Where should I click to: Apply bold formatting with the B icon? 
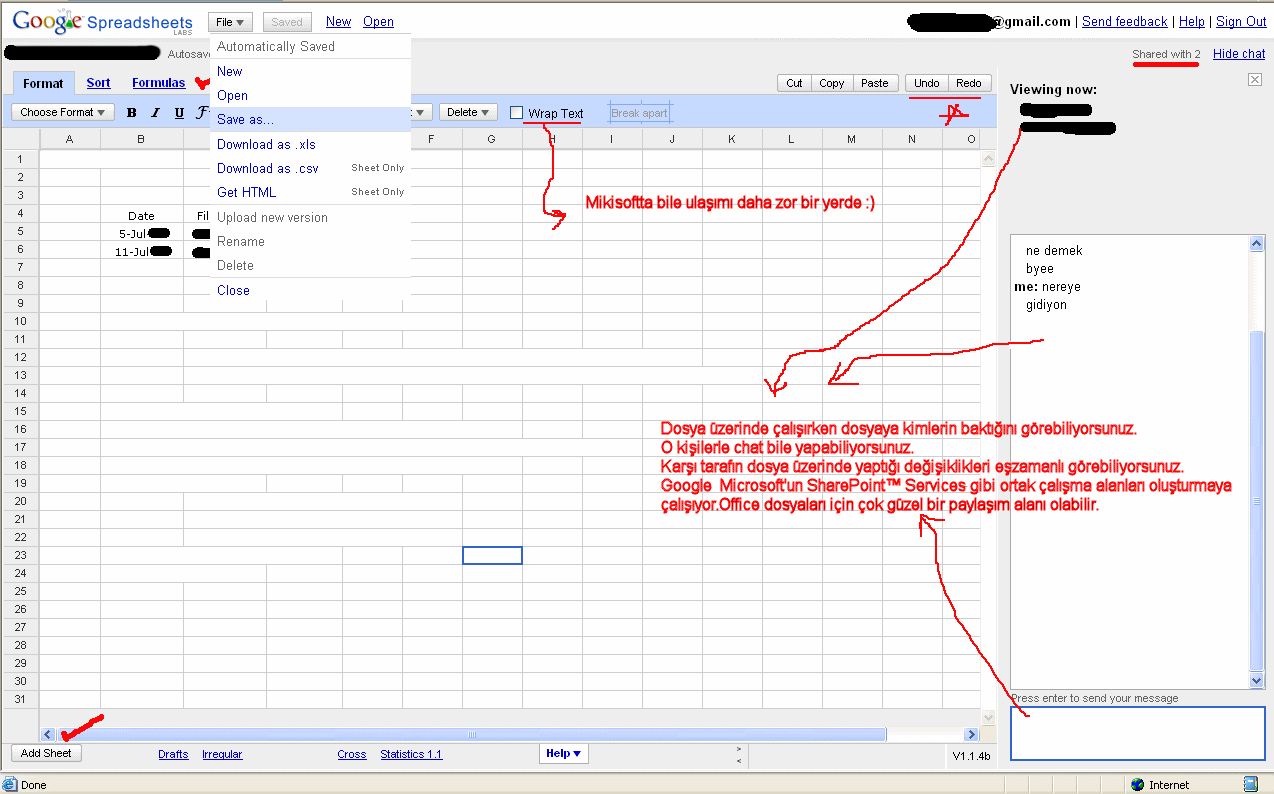[x=132, y=113]
